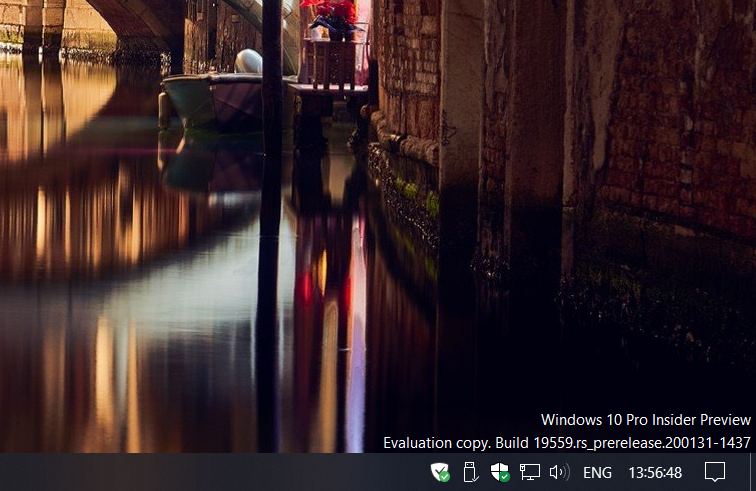This screenshot has height=491, width=756.
Task: Open Windows Security shield icon
Action: point(500,472)
